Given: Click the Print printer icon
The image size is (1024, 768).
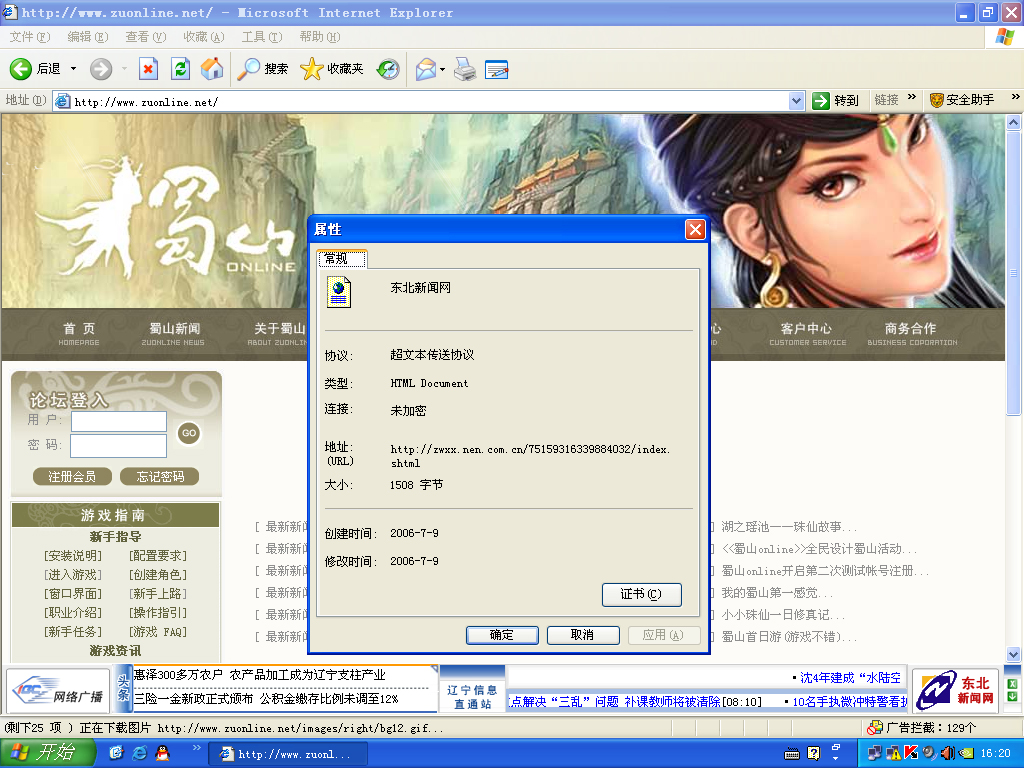Looking at the screenshot, I should tap(465, 69).
